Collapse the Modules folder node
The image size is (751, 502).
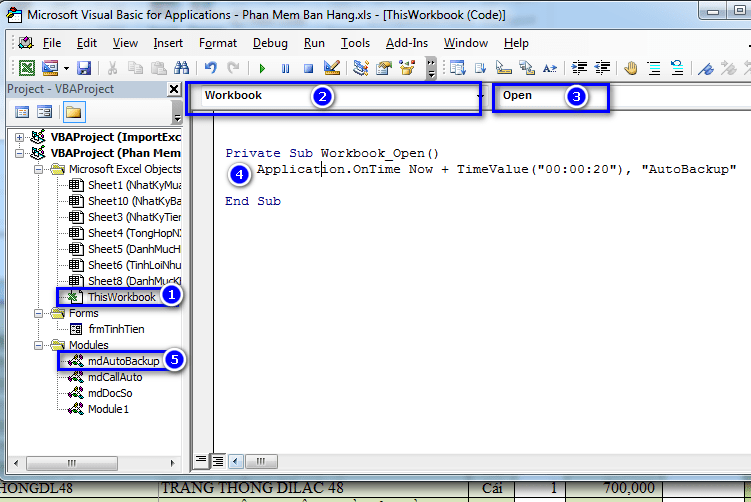(x=38, y=345)
